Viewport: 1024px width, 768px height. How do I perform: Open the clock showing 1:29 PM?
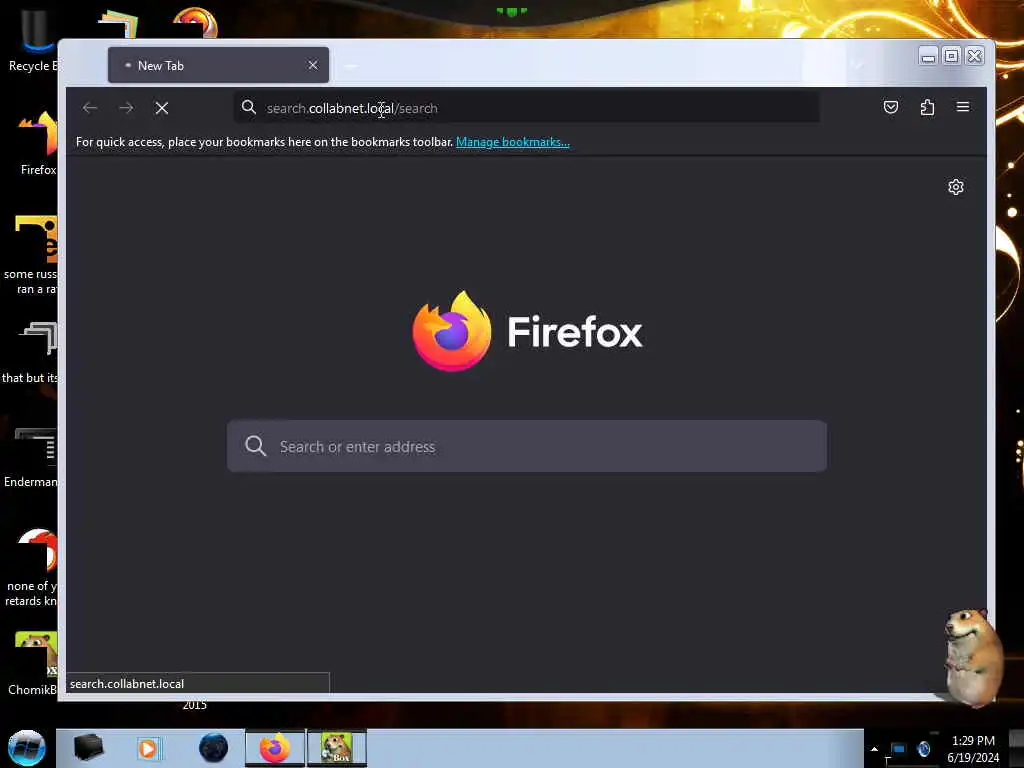[x=973, y=749]
